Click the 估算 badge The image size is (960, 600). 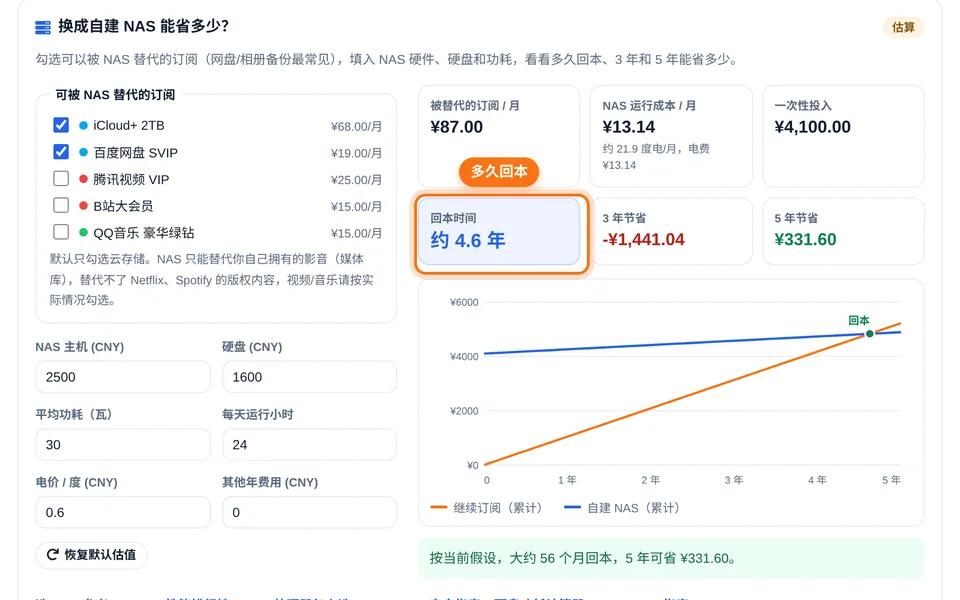(x=903, y=27)
